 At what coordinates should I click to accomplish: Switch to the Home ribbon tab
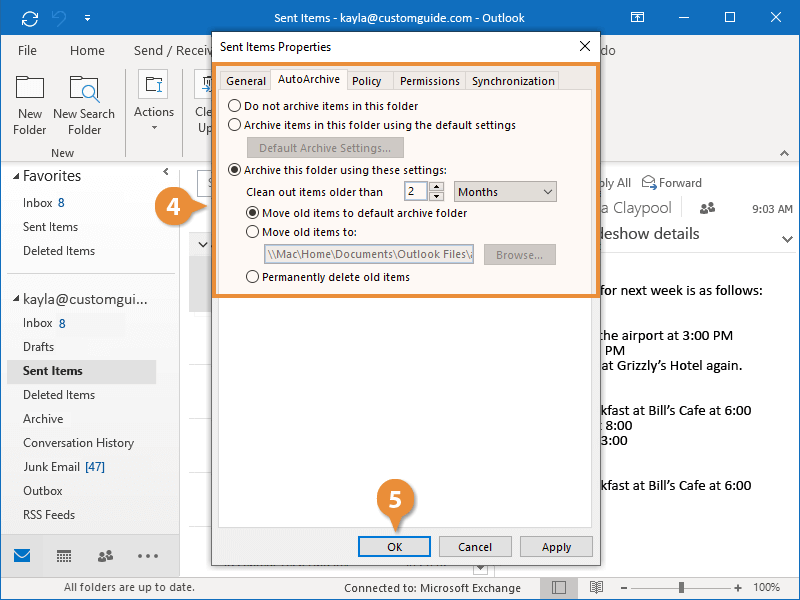coord(87,51)
